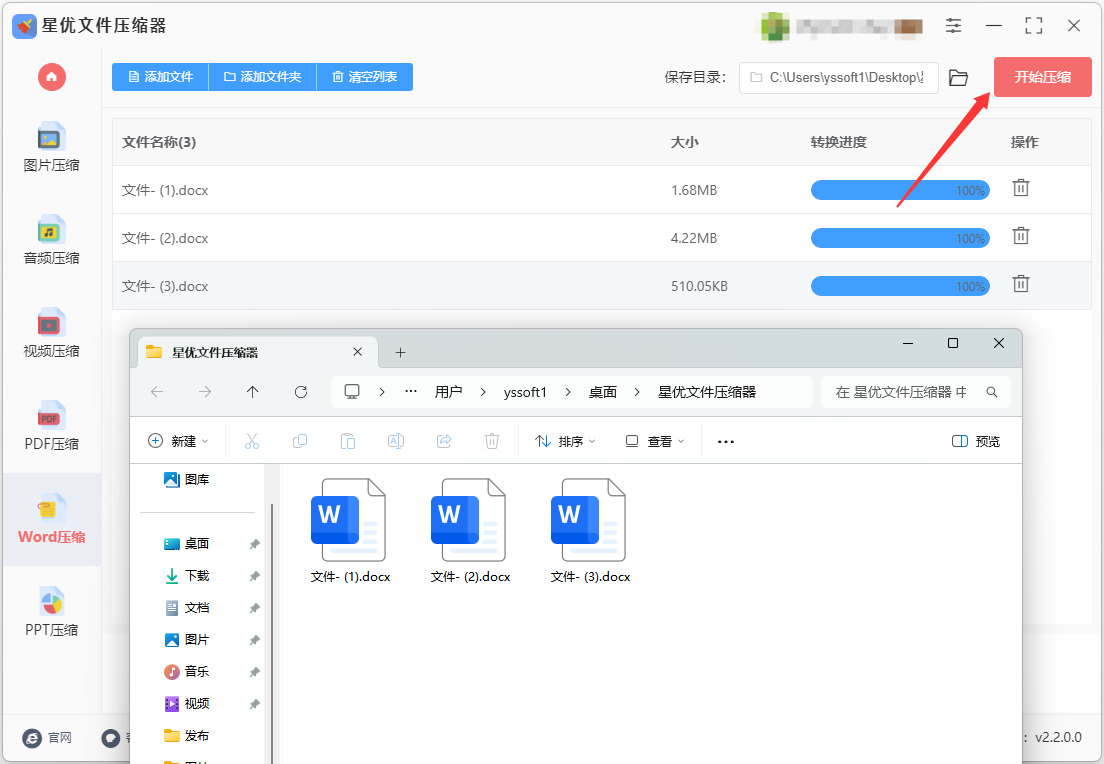The width and height of the screenshot is (1104, 764).
Task: Select 文件- (1).docx thumbnail in Explorer
Action: click(350, 532)
